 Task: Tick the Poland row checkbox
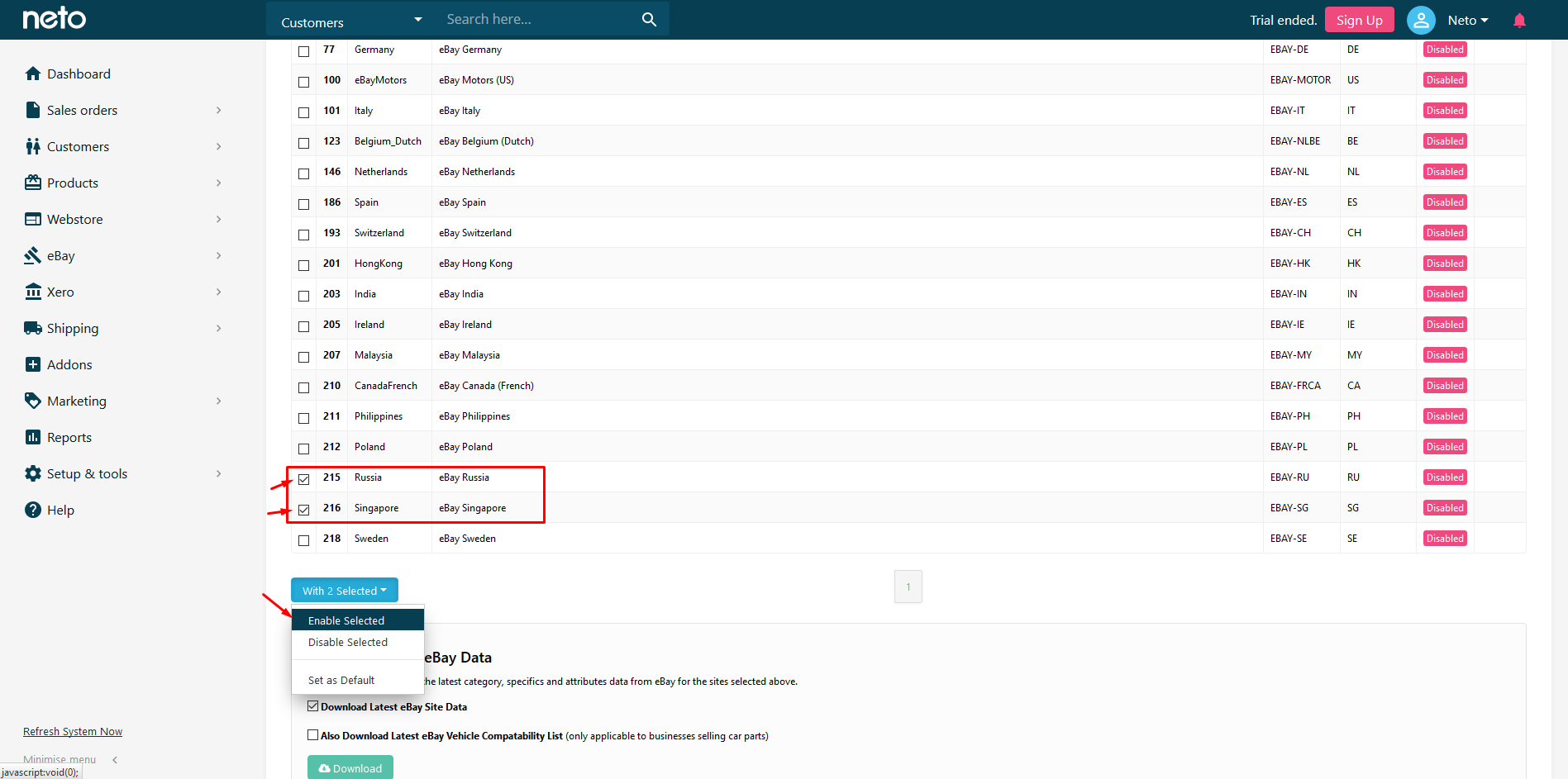[x=303, y=449]
